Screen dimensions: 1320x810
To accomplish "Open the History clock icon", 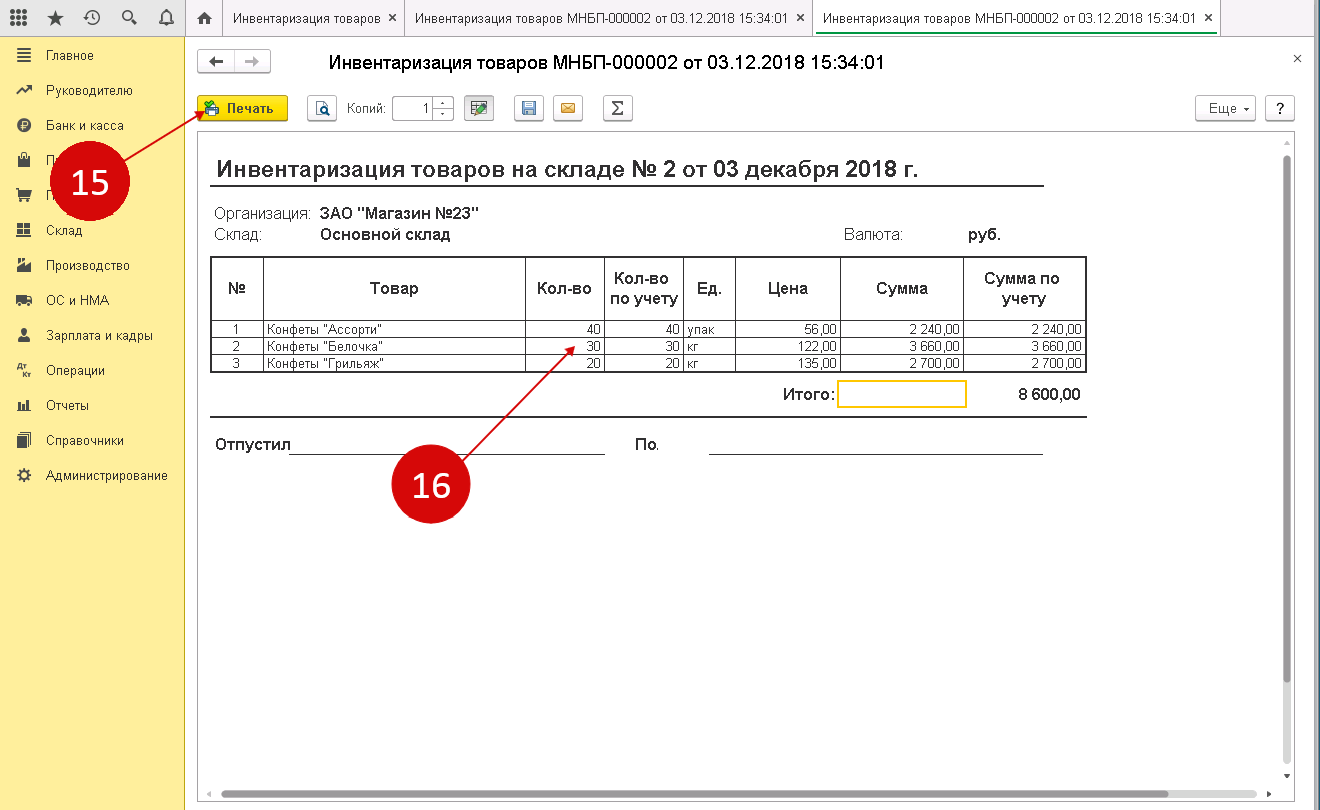I will tap(92, 18).
